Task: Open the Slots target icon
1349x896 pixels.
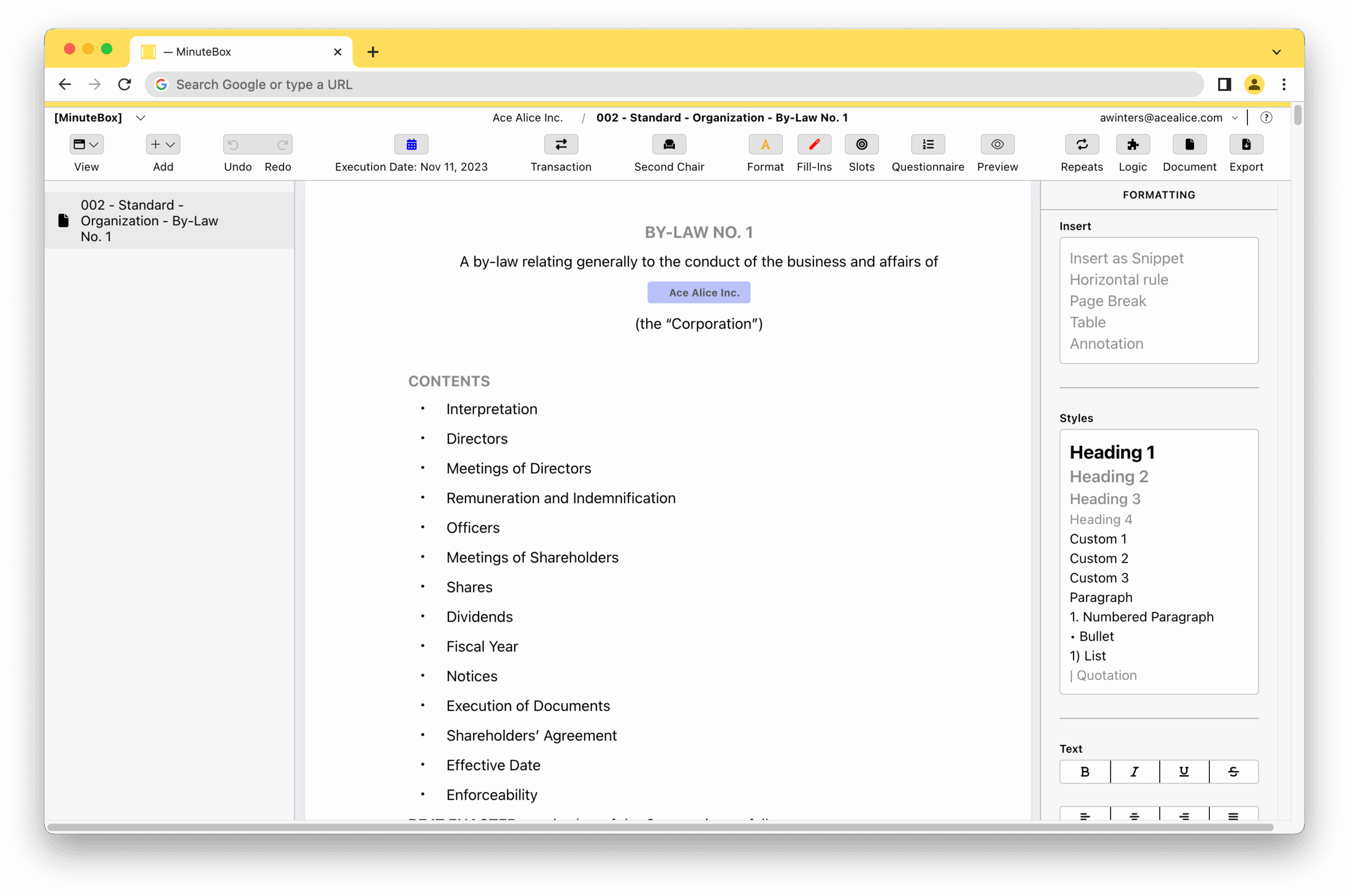Action: coord(861,144)
